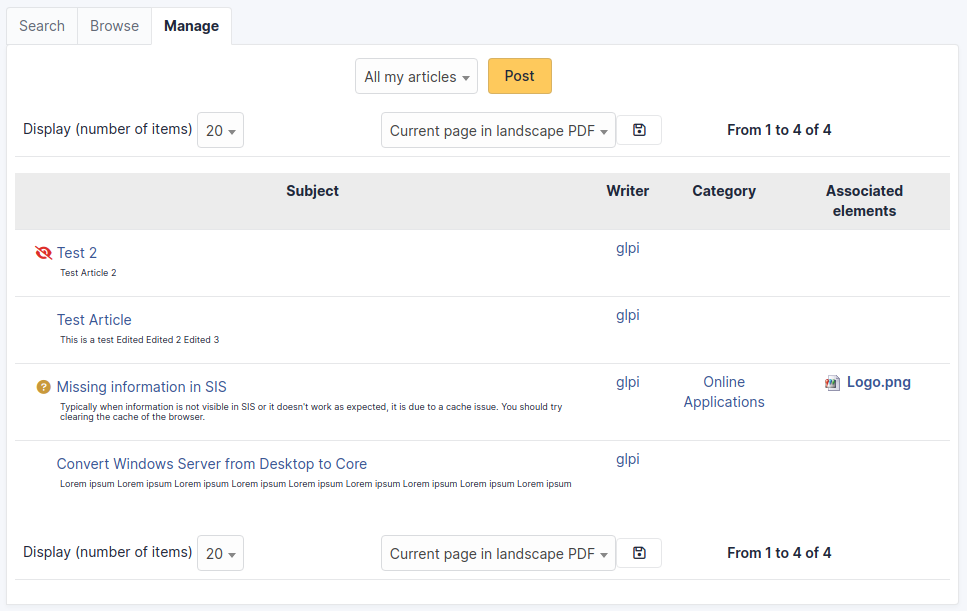Click the Subject column header
The image size is (967, 611).
click(313, 191)
